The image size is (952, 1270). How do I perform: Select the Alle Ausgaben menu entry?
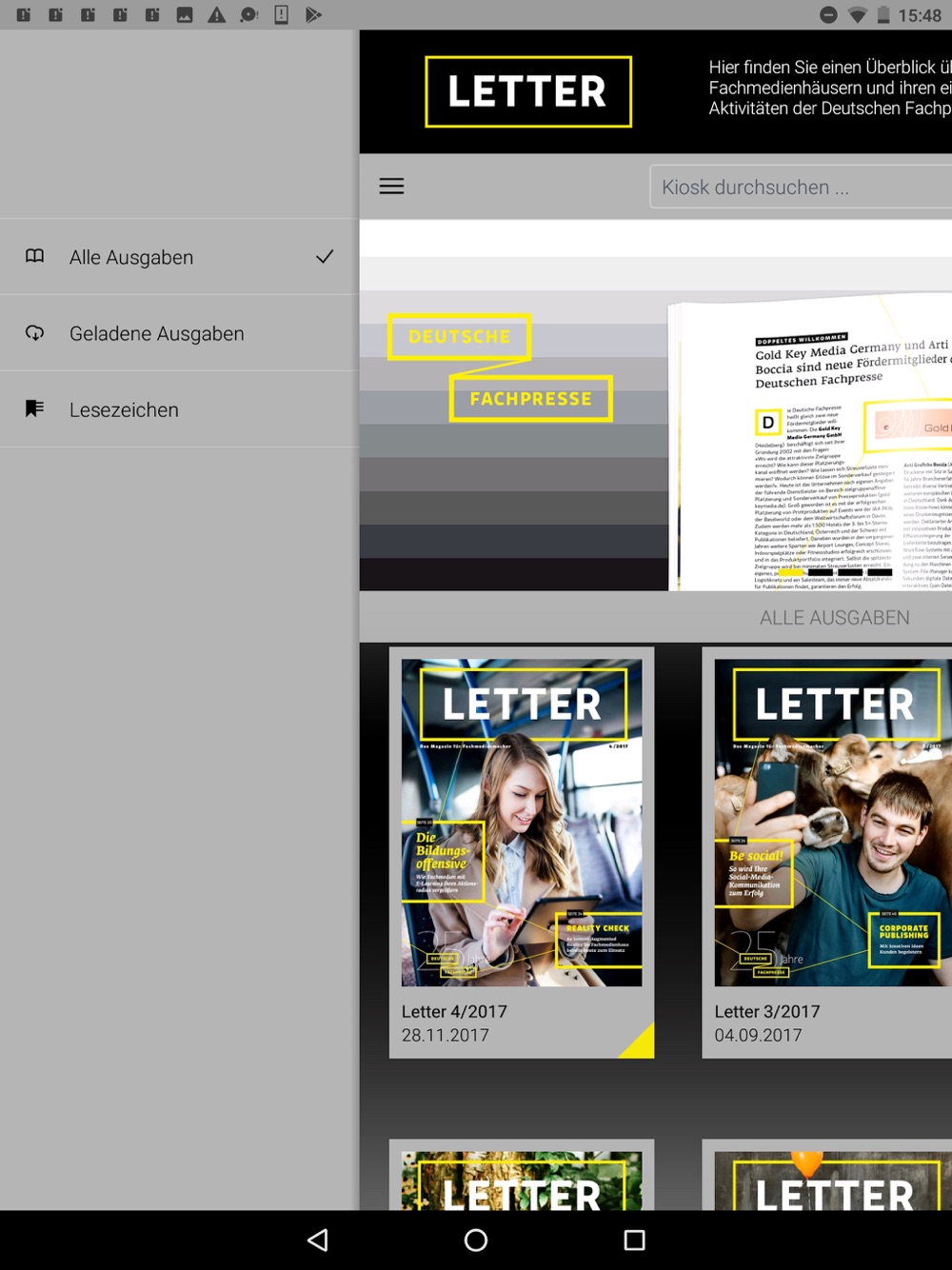pos(180,257)
